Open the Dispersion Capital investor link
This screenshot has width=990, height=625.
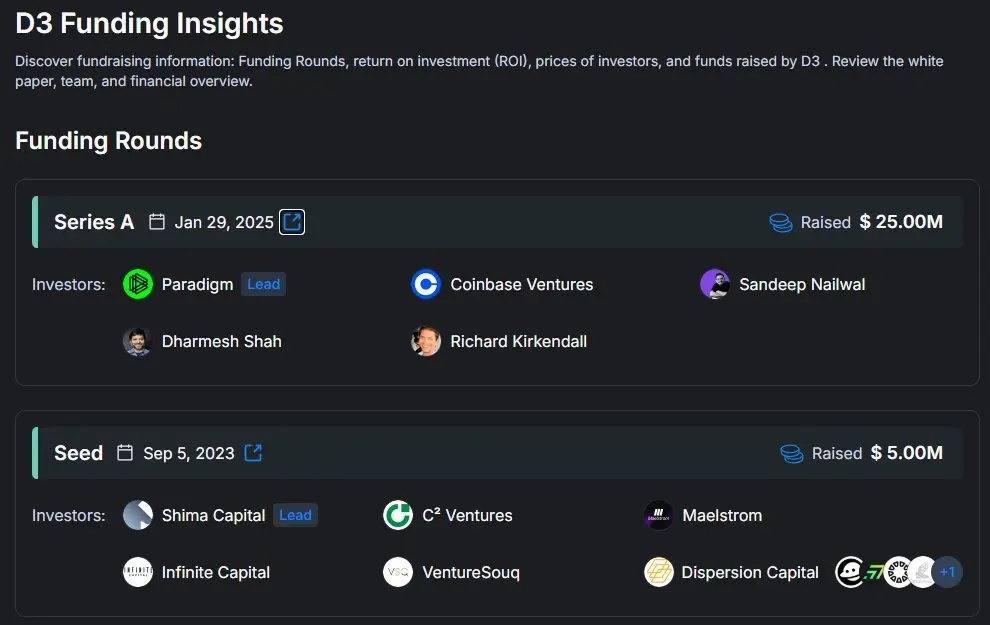pos(750,572)
